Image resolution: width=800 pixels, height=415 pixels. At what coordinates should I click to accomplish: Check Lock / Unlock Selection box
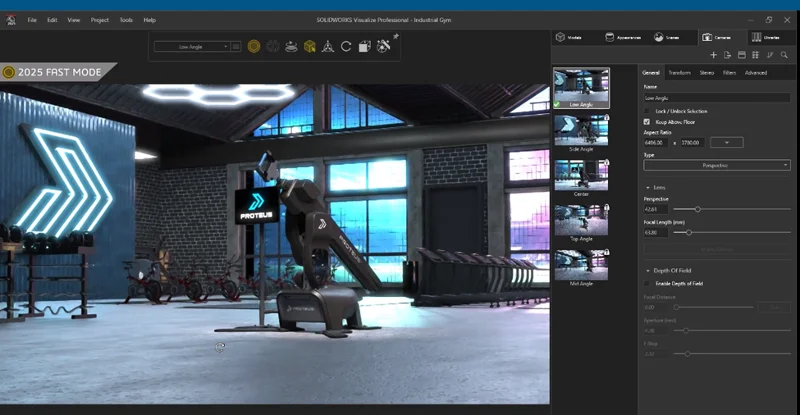[647, 110]
